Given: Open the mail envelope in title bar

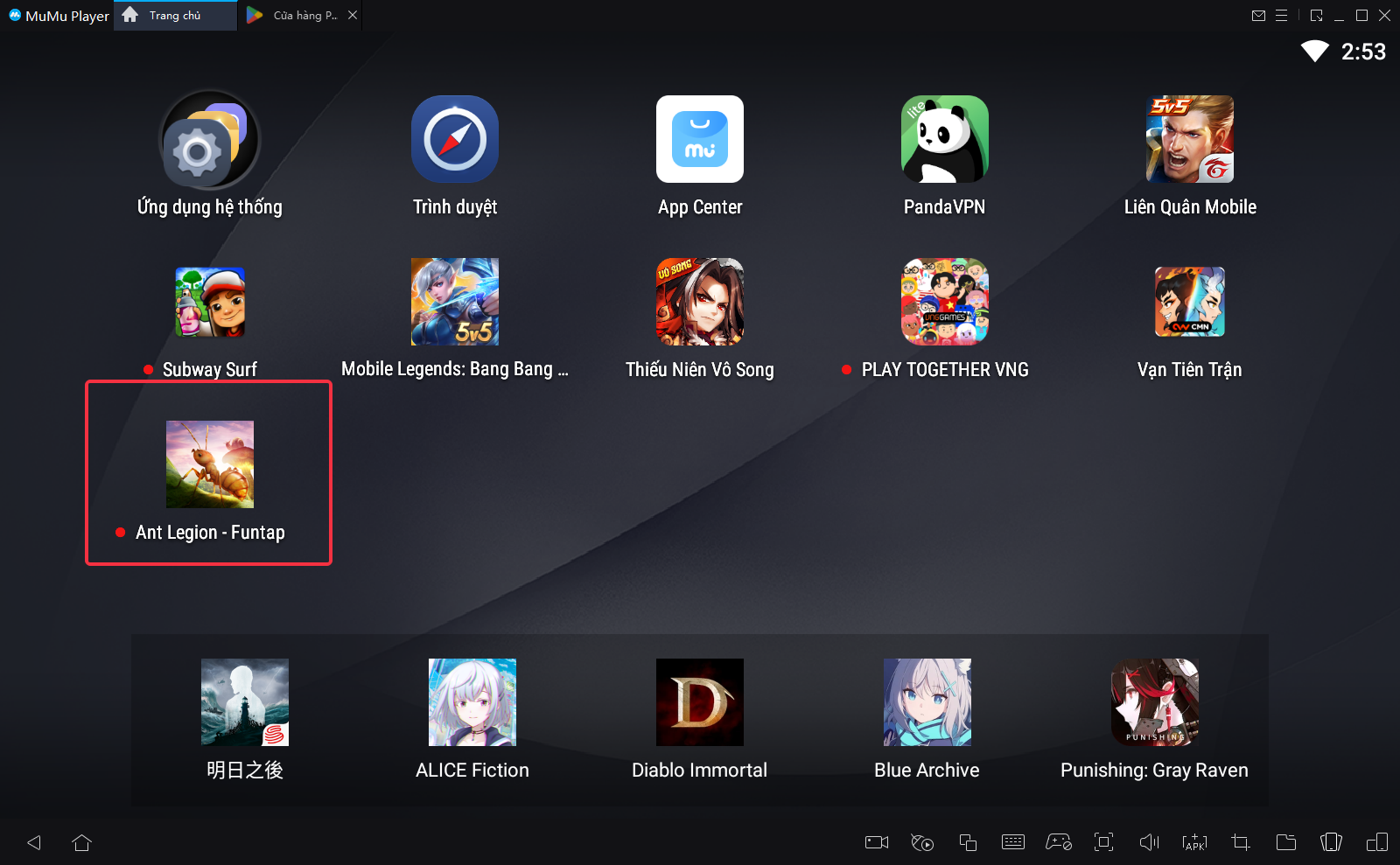Looking at the screenshot, I should pos(1258,16).
